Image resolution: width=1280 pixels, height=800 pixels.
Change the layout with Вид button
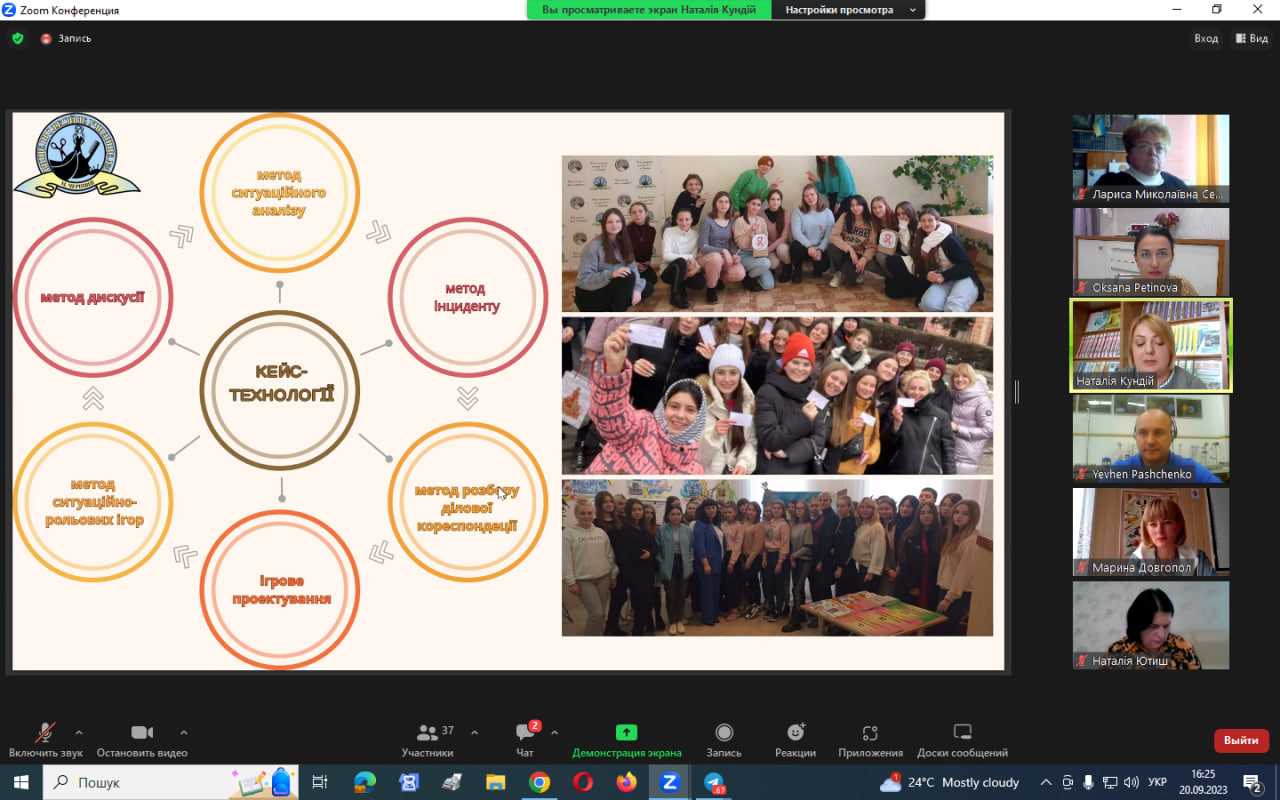[1253, 38]
